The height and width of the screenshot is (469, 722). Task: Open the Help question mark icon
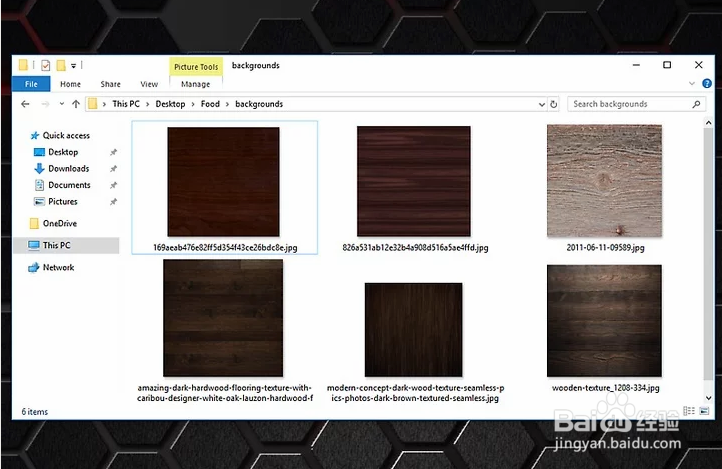(707, 83)
